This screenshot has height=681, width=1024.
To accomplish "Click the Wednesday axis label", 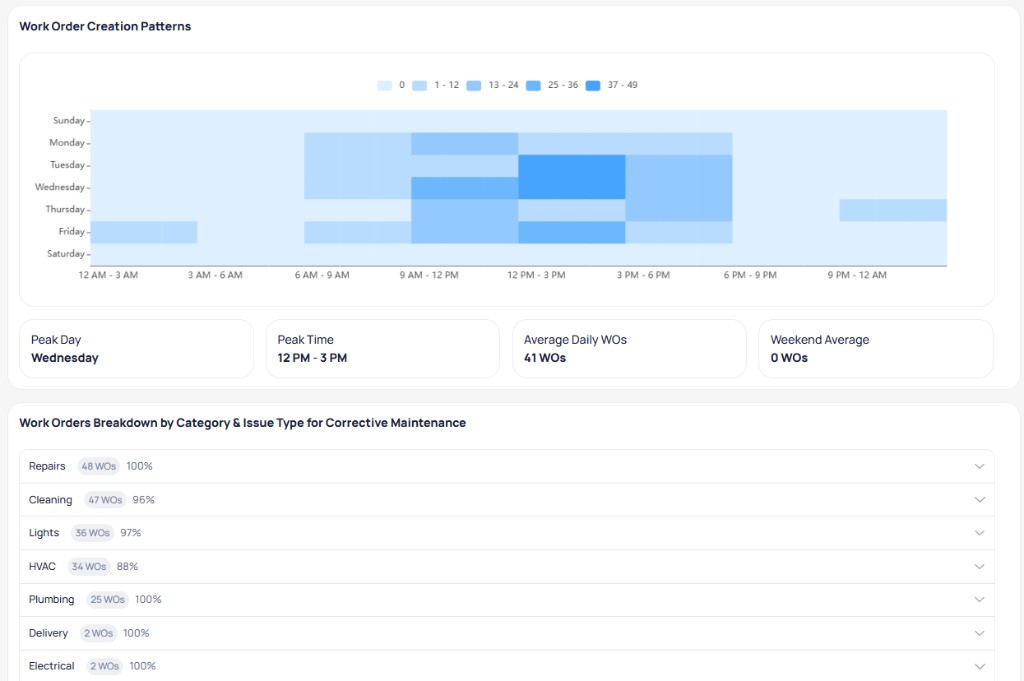I will coord(60,187).
